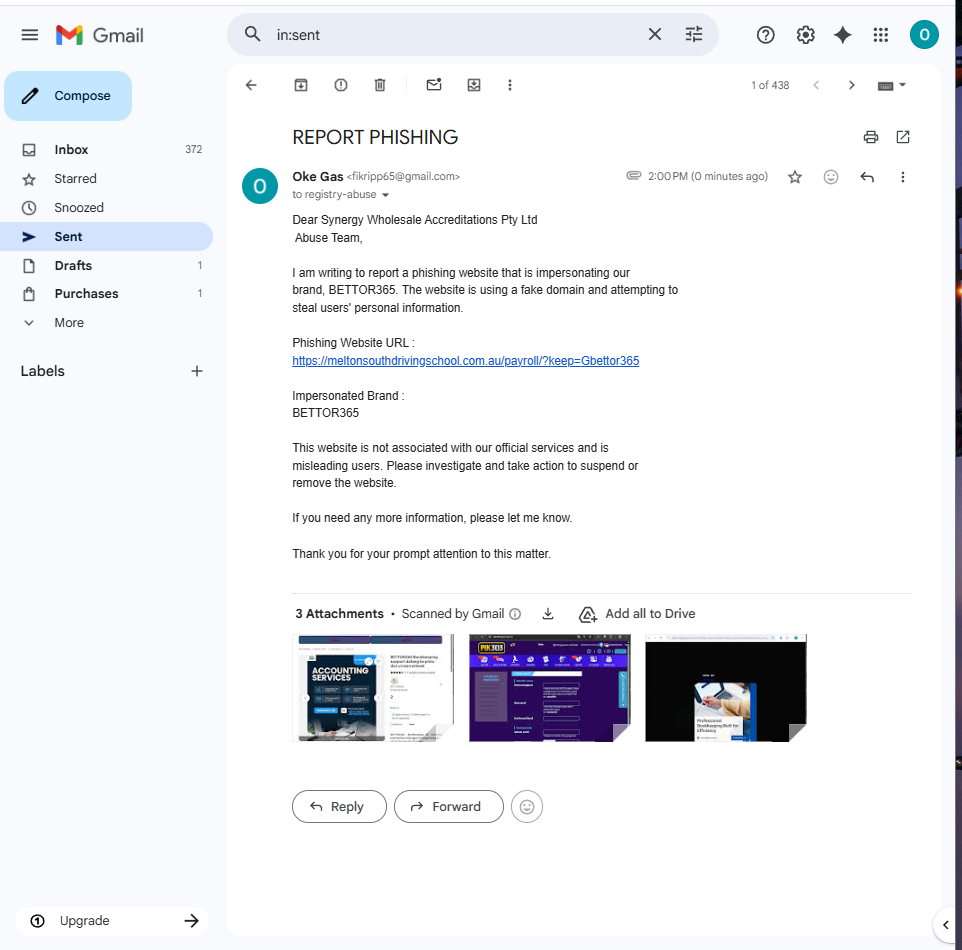Open the message's More options menu
Screen dimensions: 962x950
(x=902, y=177)
